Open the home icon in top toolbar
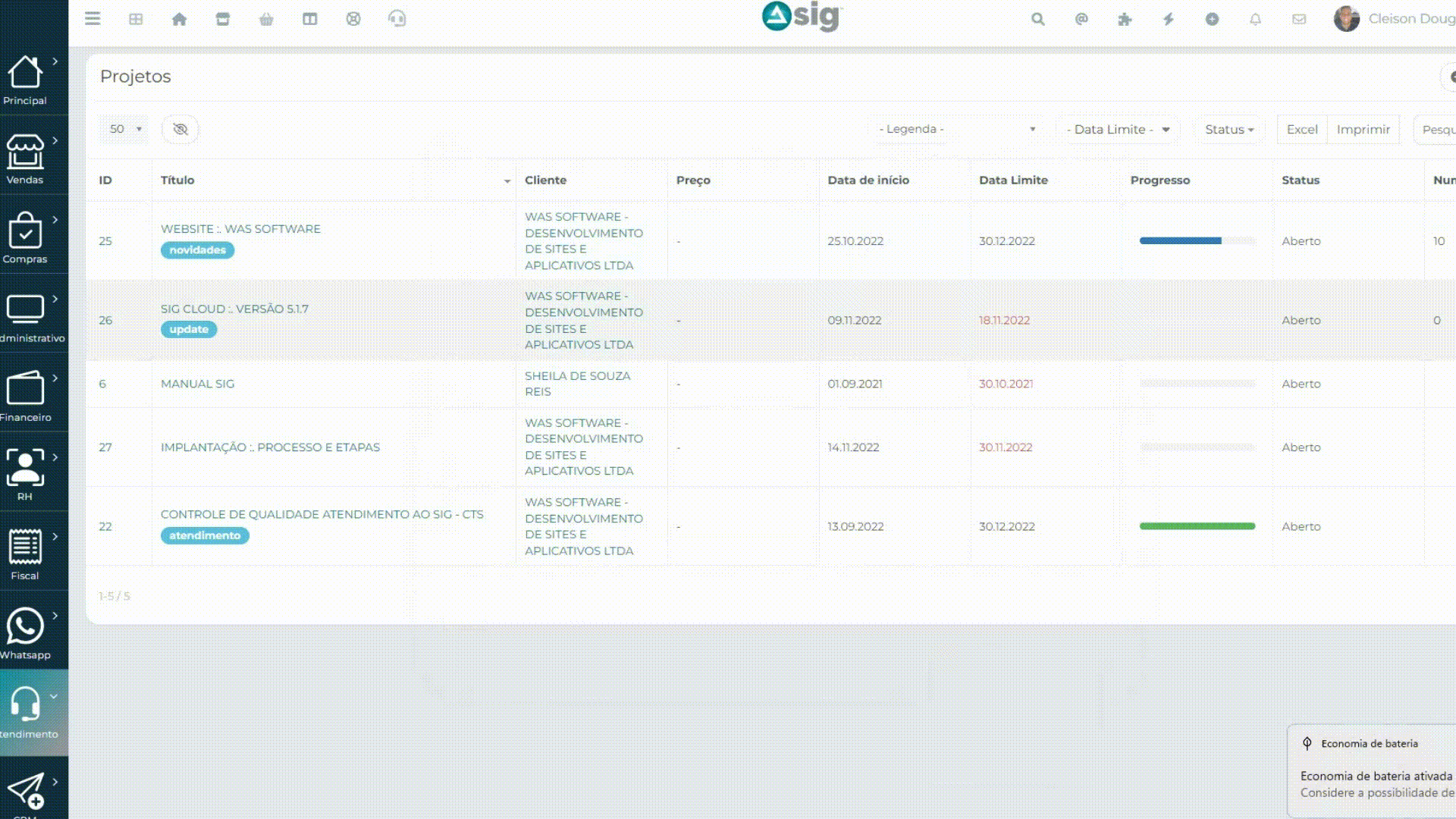Viewport: 1456px width, 819px height. [x=179, y=19]
